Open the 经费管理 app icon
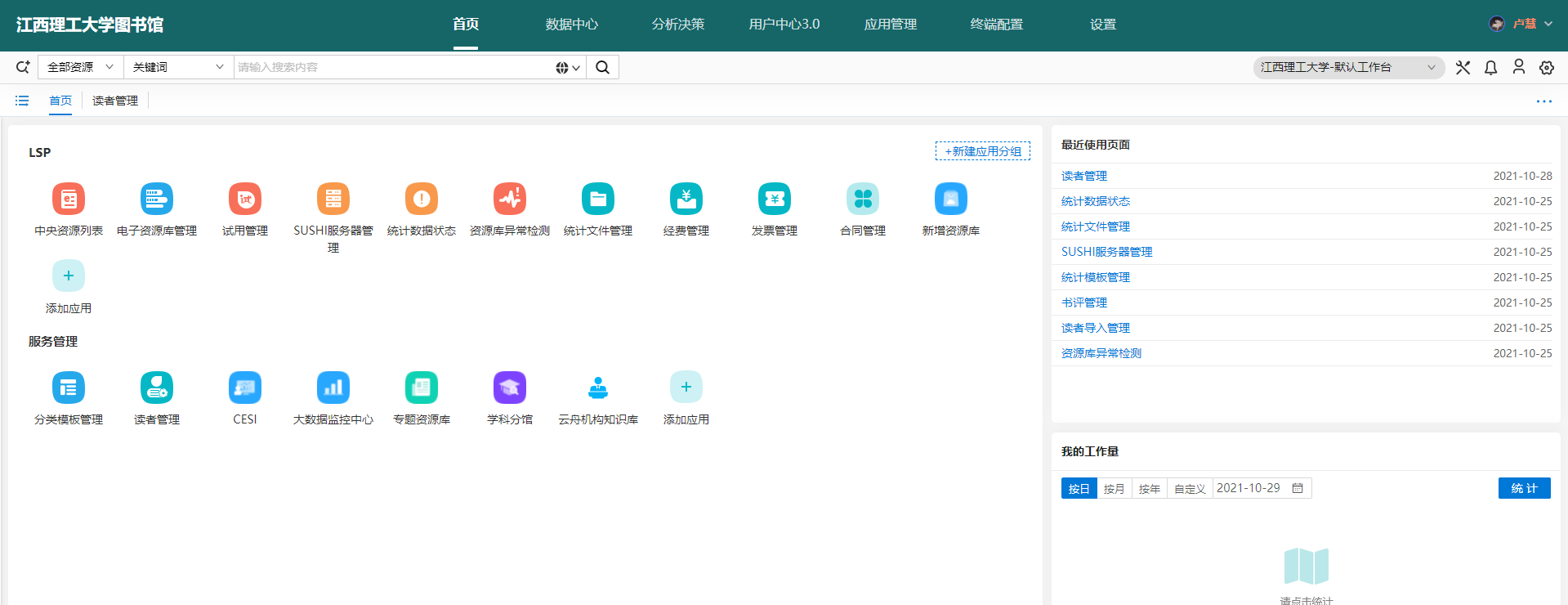Screen dimensions: 1568x605 click(x=686, y=199)
